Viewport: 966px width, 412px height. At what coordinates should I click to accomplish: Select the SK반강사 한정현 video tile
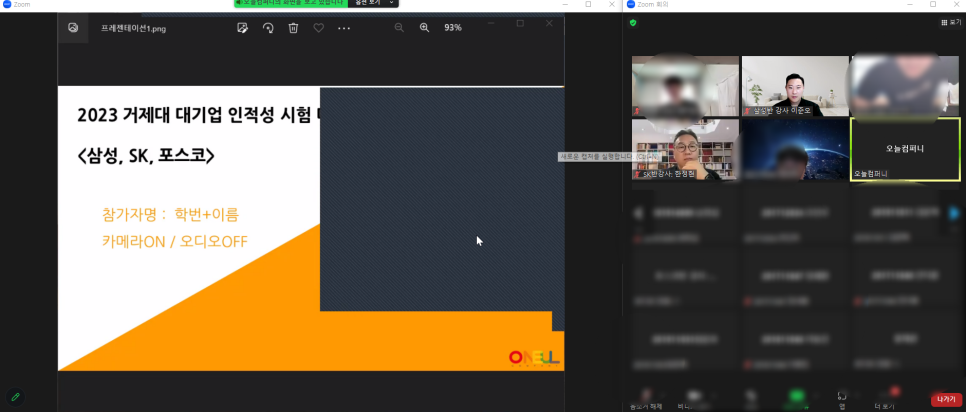(685, 149)
